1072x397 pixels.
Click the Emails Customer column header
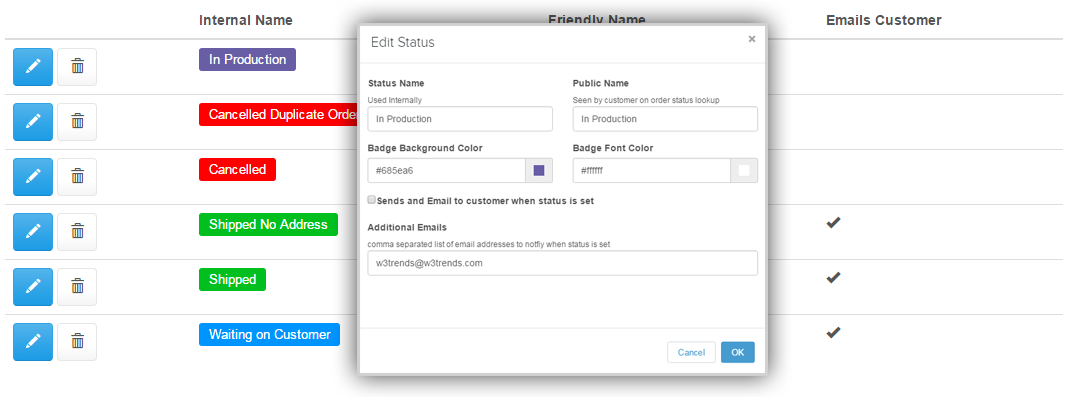883,20
